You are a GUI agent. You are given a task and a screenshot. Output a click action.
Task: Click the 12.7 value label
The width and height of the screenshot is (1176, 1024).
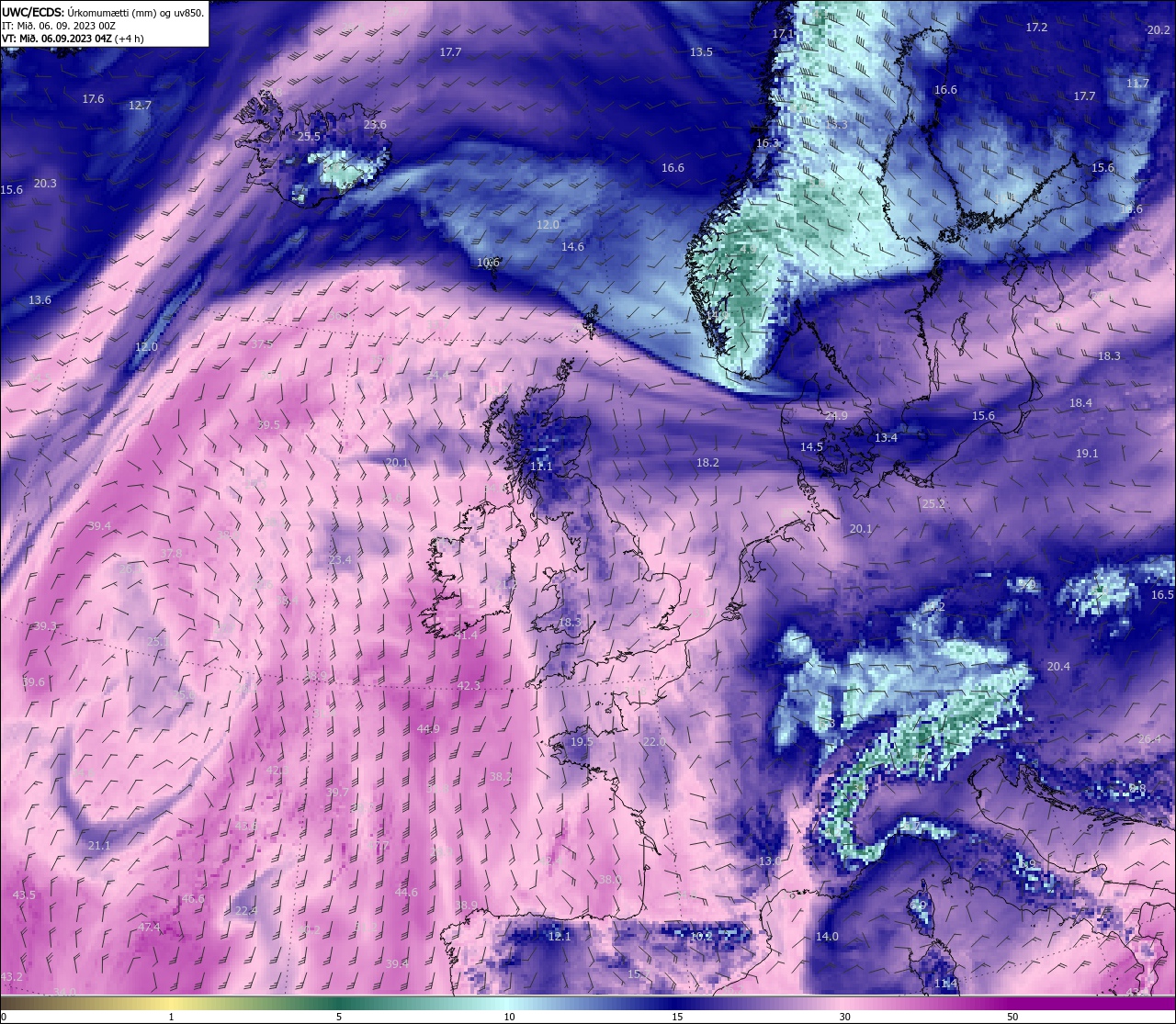coord(140,106)
